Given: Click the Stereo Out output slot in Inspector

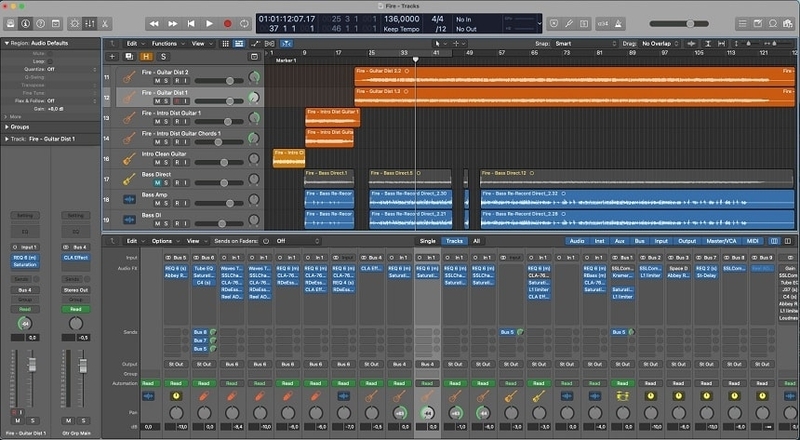Looking at the screenshot, I should coord(76,290).
